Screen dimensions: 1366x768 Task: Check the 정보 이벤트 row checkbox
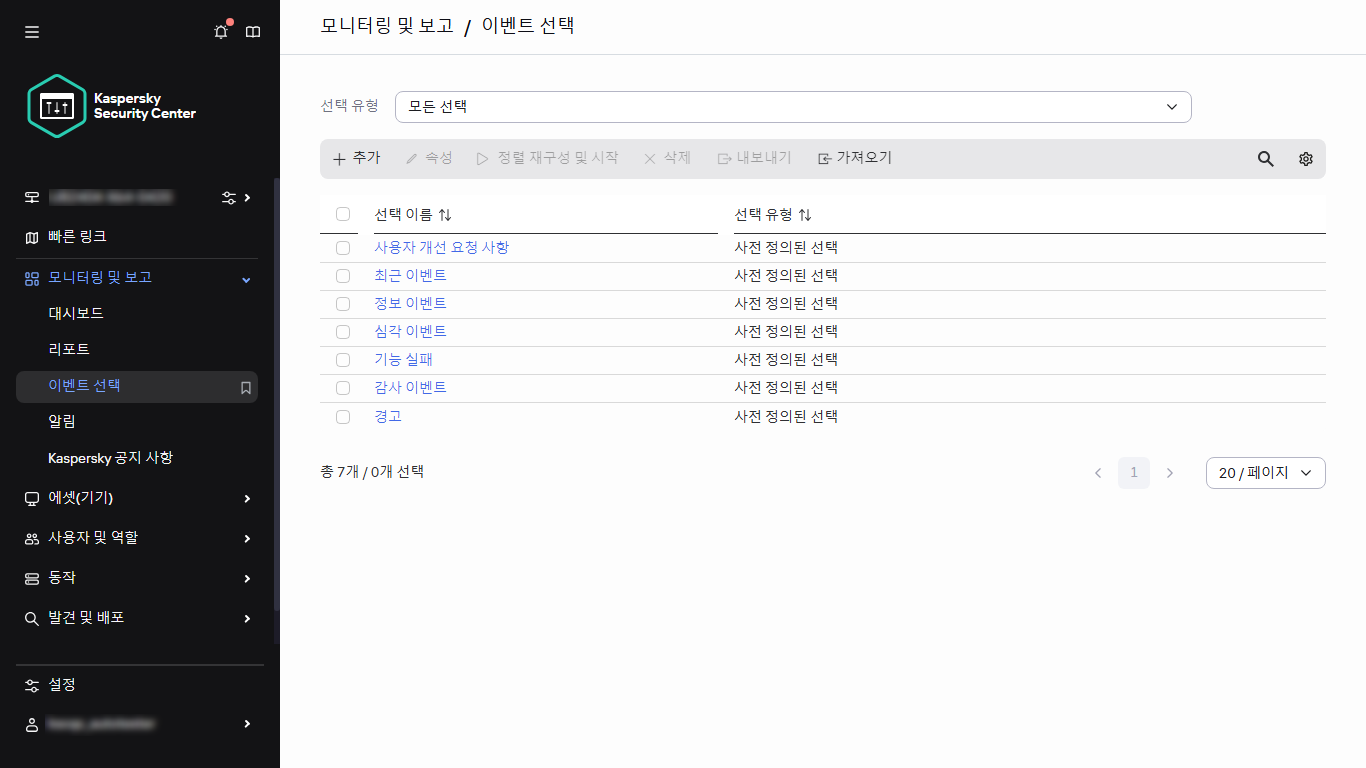(343, 304)
